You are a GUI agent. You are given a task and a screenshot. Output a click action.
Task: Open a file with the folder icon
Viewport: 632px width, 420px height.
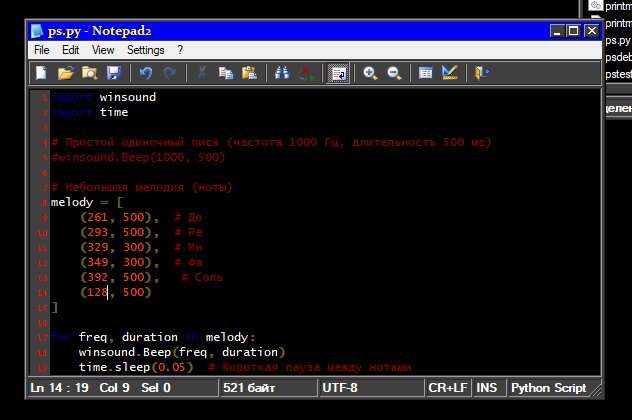pos(65,73)
